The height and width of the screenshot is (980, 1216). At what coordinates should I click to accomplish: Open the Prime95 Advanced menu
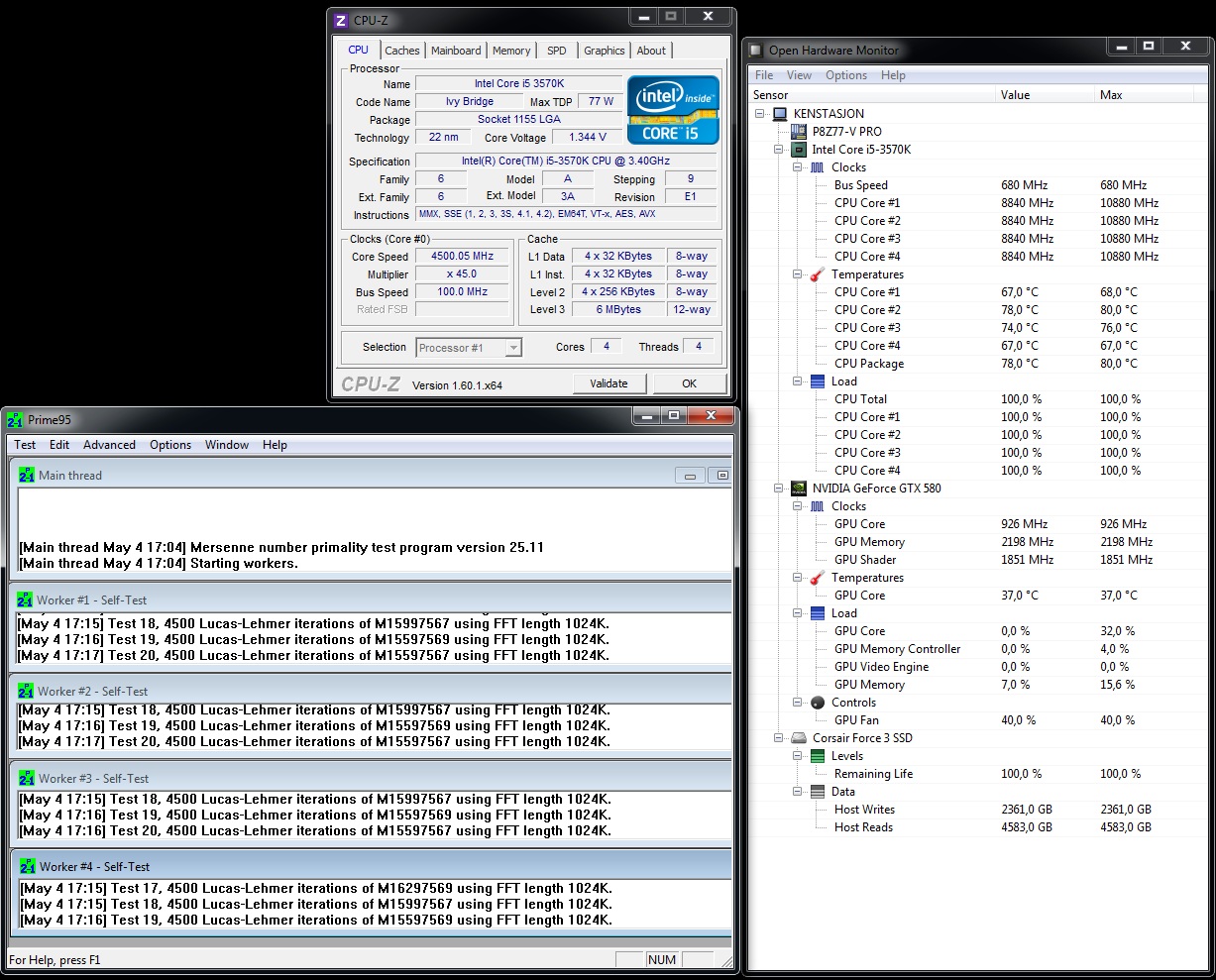(x=109, y=445)
